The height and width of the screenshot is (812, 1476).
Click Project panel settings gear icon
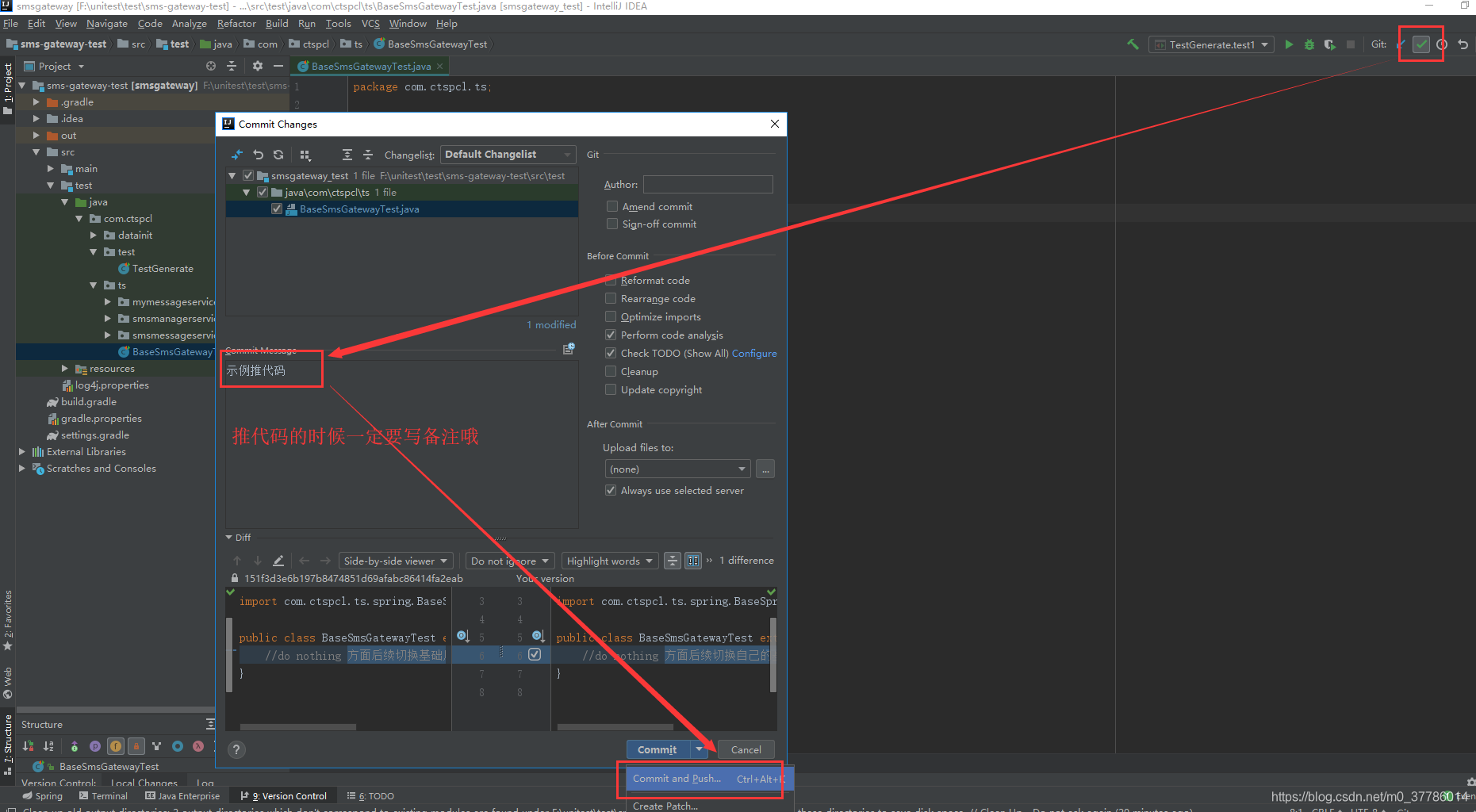[258, 66]
